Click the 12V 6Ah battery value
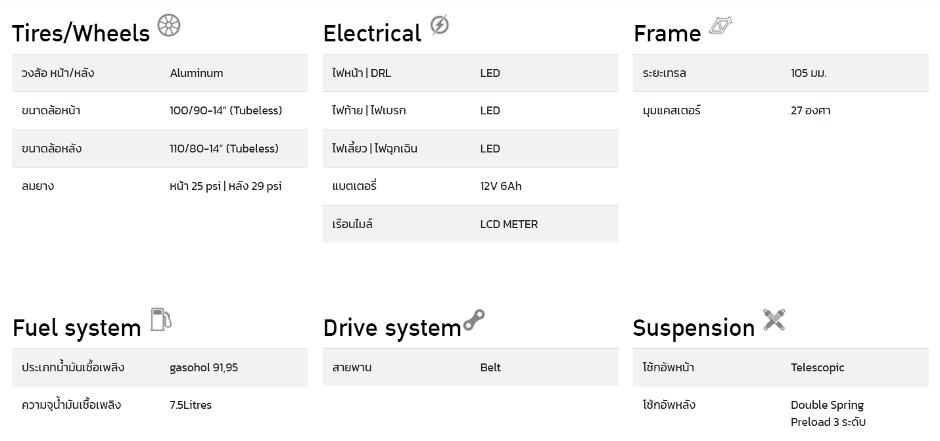This screenshot has height=441, width=940. 501,186
